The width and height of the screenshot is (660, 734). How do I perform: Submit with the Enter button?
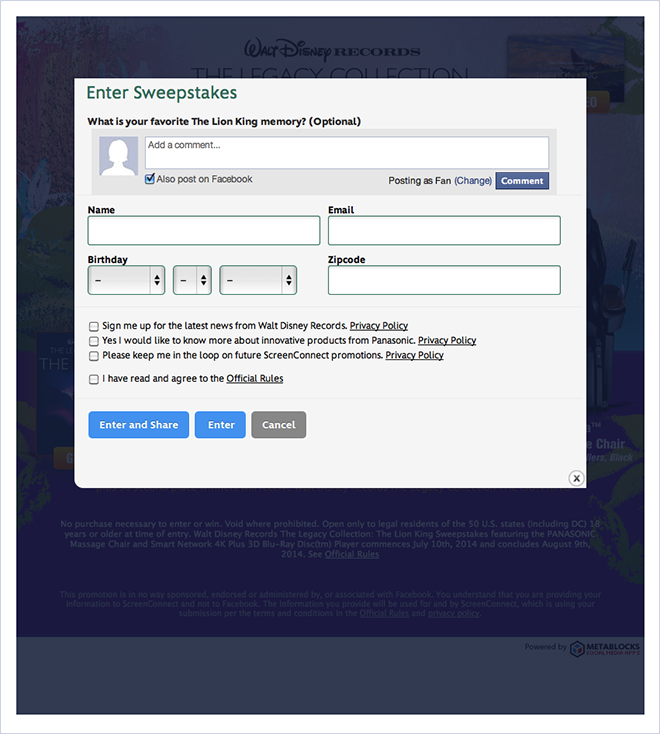point(220,425)
